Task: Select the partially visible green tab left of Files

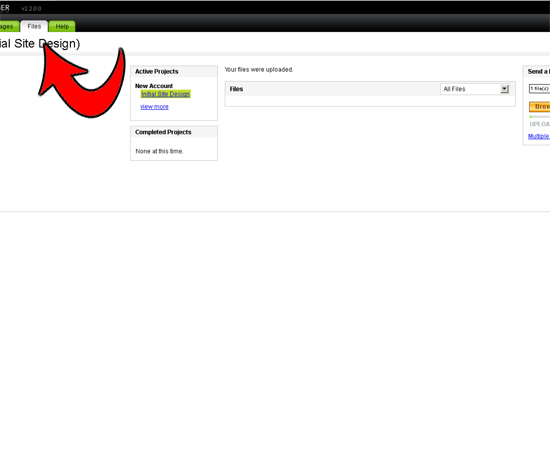Action: click(x=8, y=26)
